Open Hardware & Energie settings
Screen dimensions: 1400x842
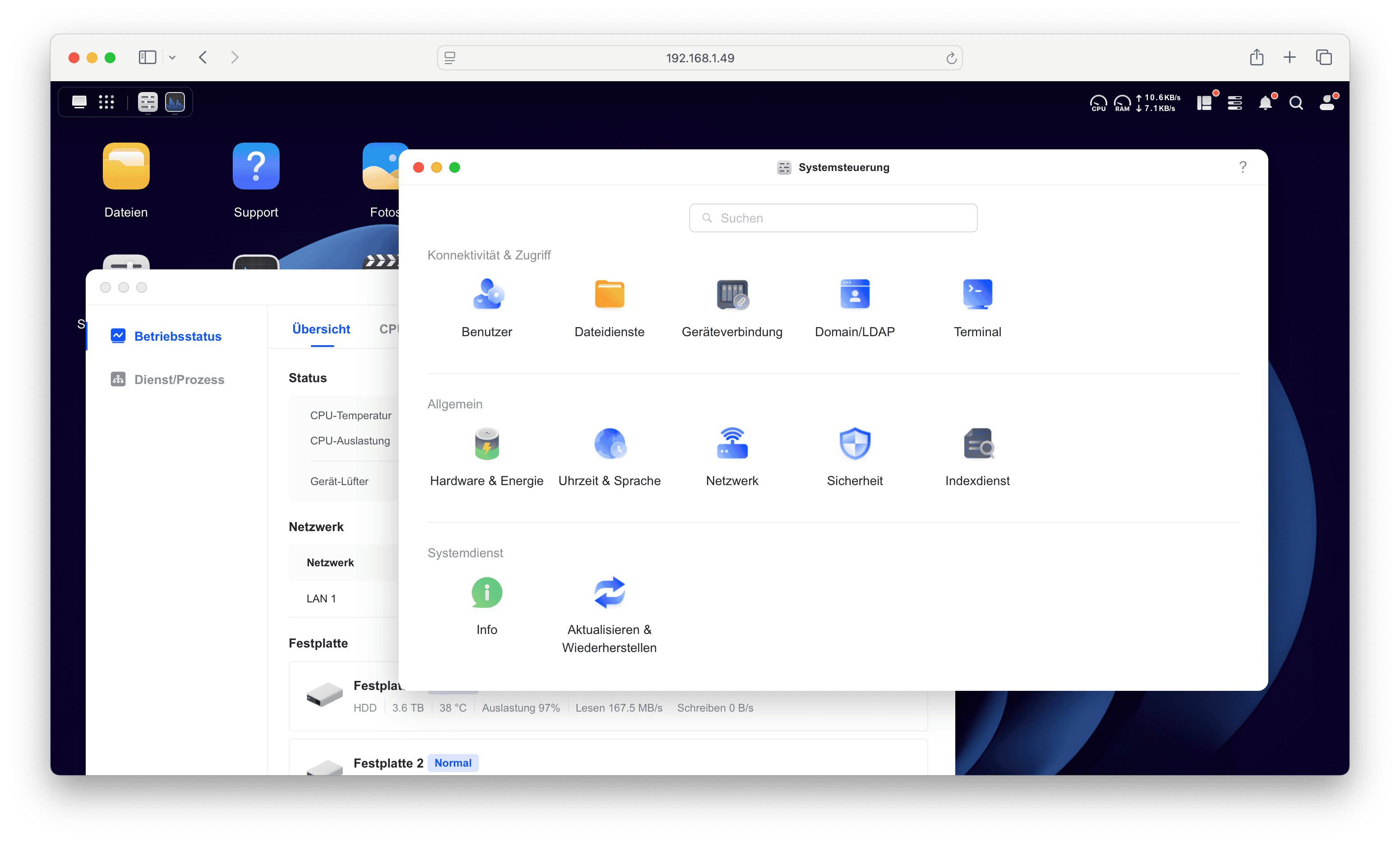(487, 444)
